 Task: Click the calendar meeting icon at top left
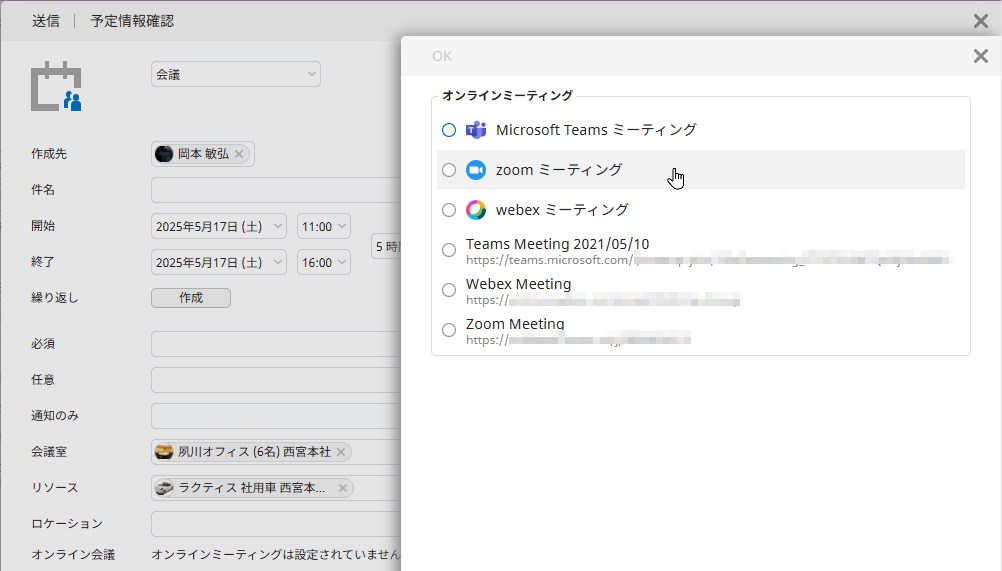[56, 87]
